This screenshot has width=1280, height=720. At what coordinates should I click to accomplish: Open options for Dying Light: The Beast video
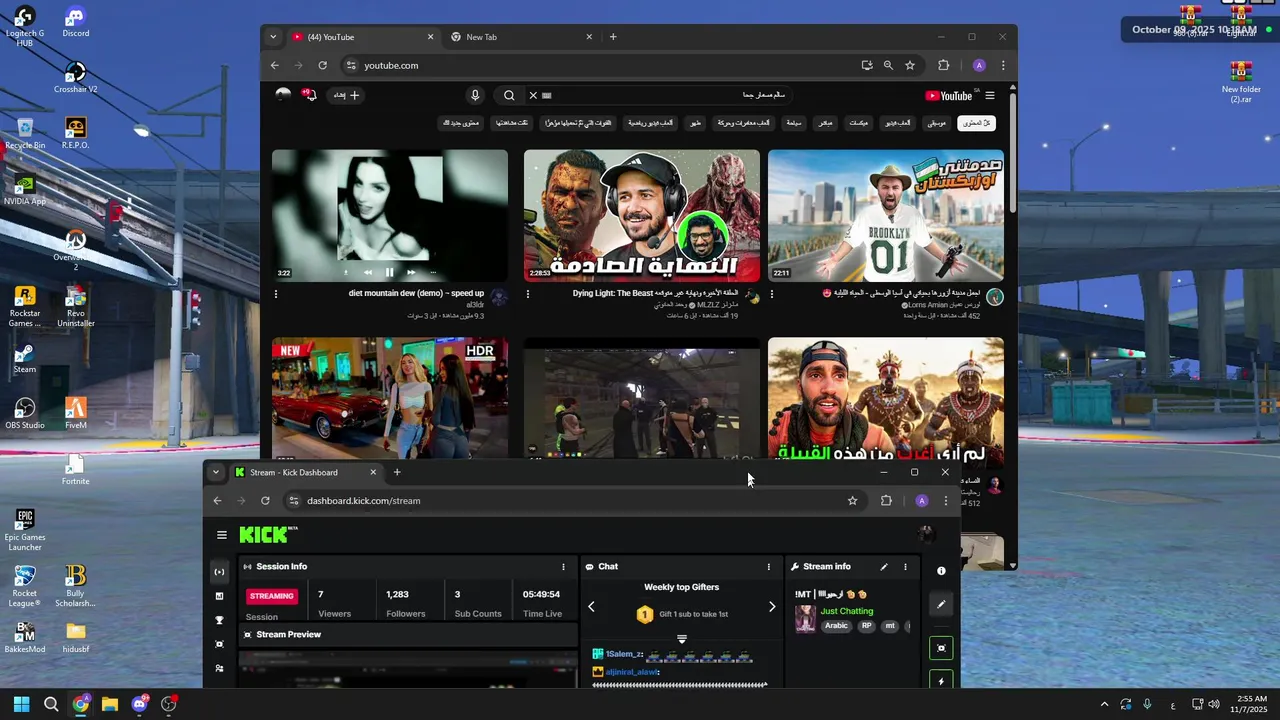[528, 294]
